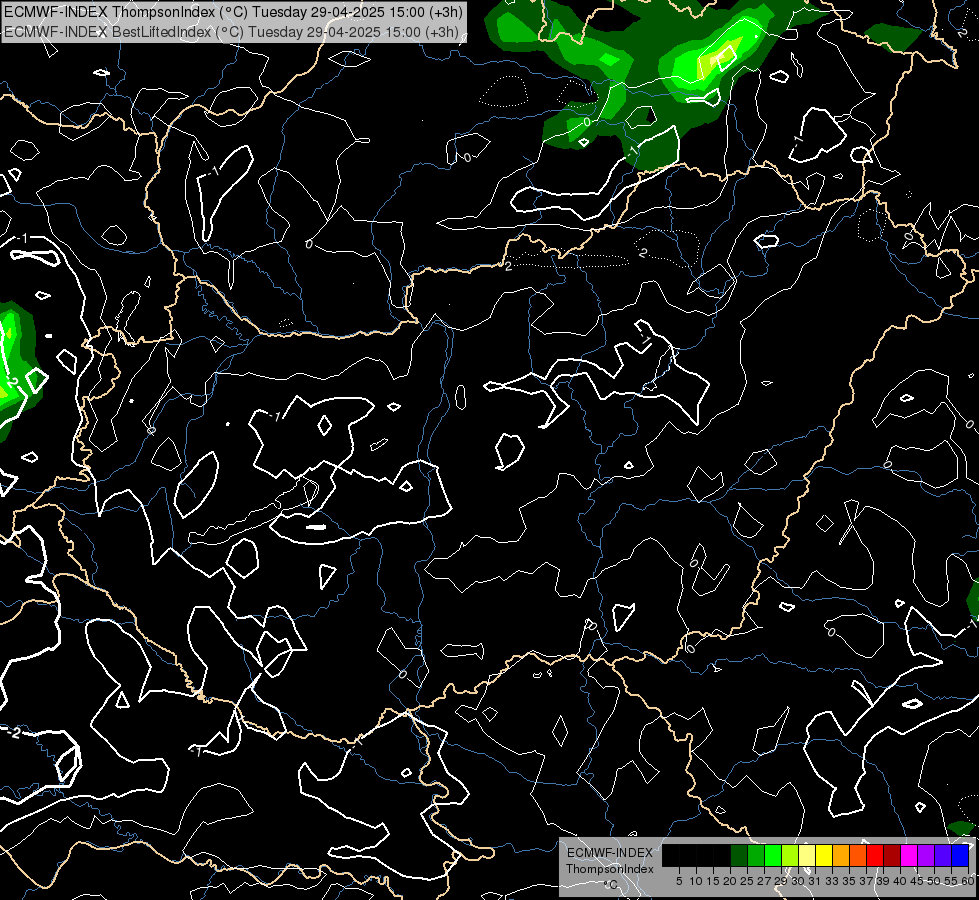
Task: Click the BestLiftedIndex title line at top
Action: 232,31
